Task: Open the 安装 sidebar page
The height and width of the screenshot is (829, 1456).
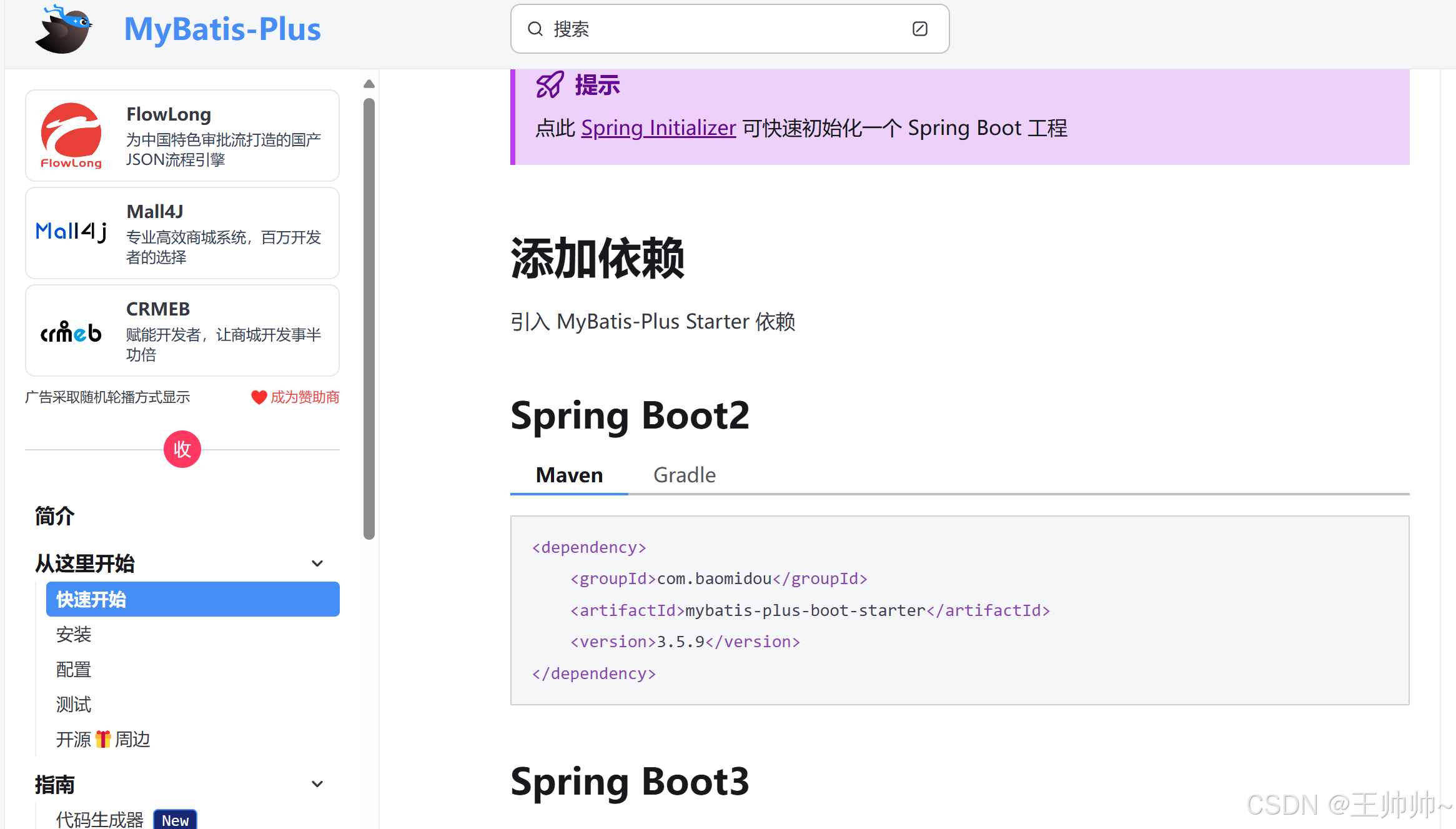Action: pyautogui.click(x=74, y=635)
